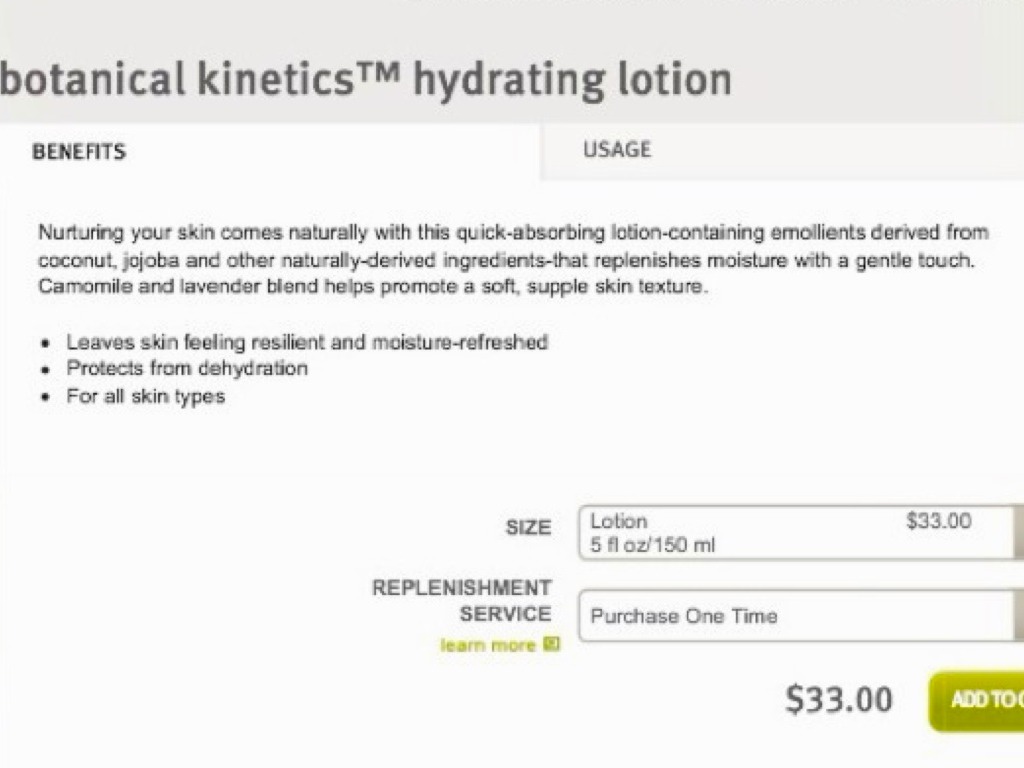Click the Leaves skin feeling resilient bullet
Screen dimensions: 1024x768
[307, 342]
